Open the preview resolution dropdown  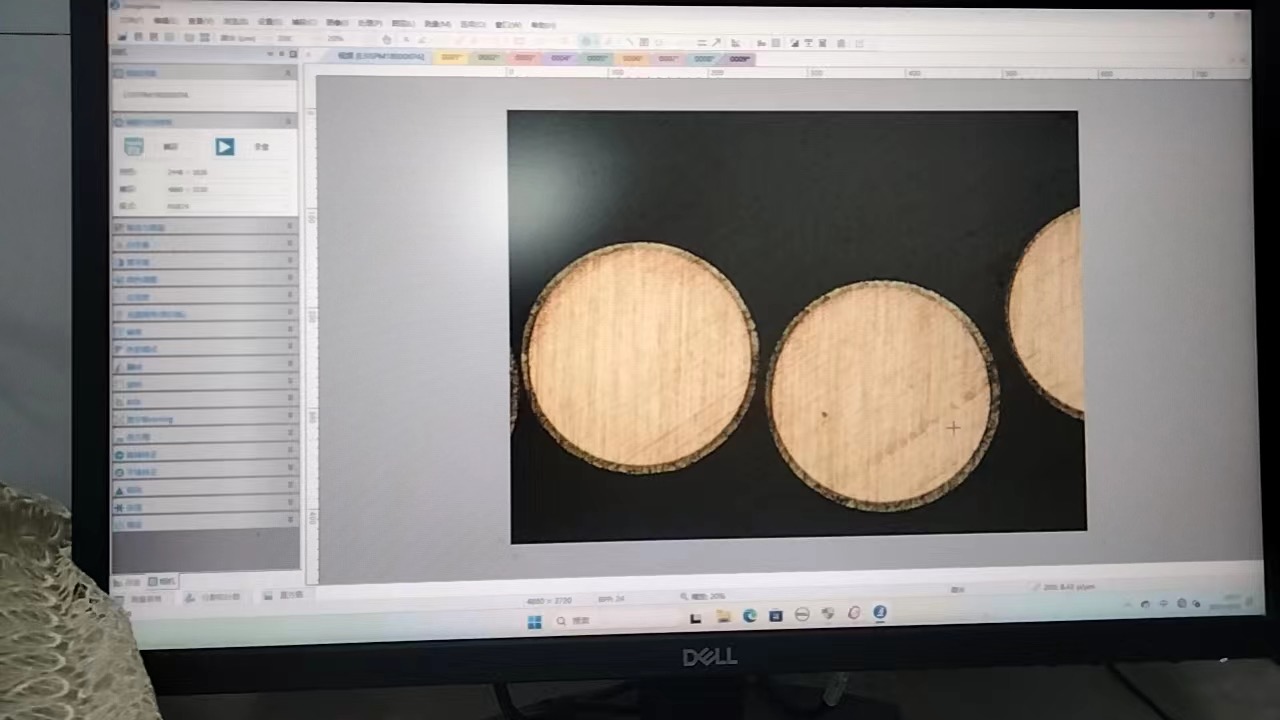(228, 172)
